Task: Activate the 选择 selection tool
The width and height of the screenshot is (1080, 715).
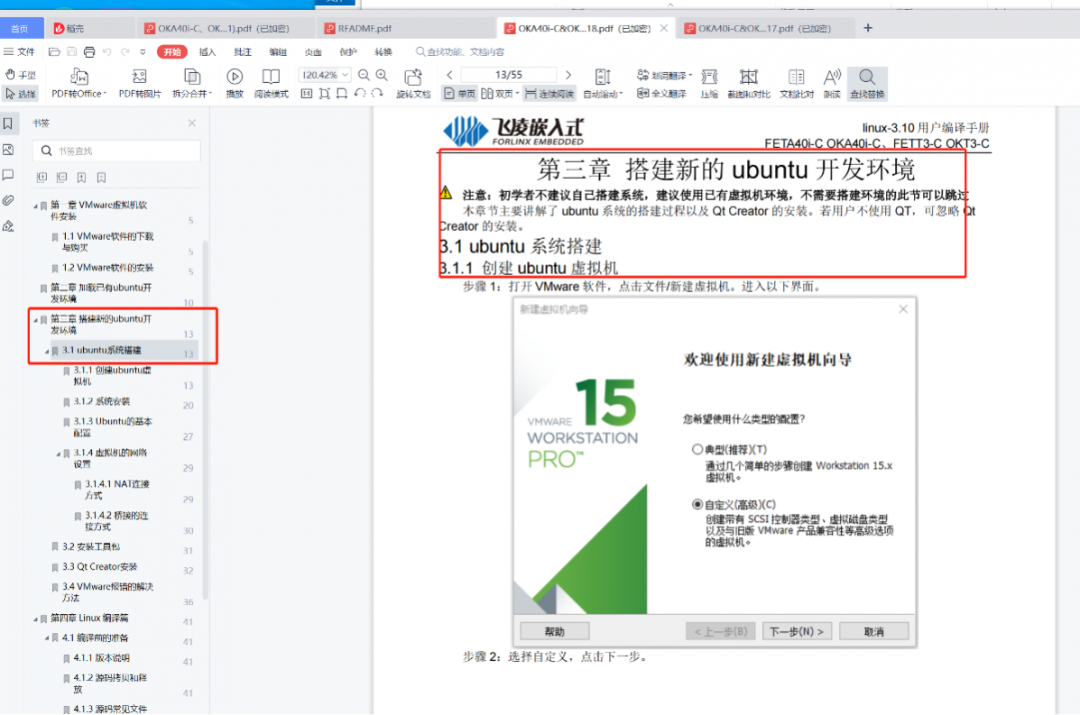Action: point(20,90)
